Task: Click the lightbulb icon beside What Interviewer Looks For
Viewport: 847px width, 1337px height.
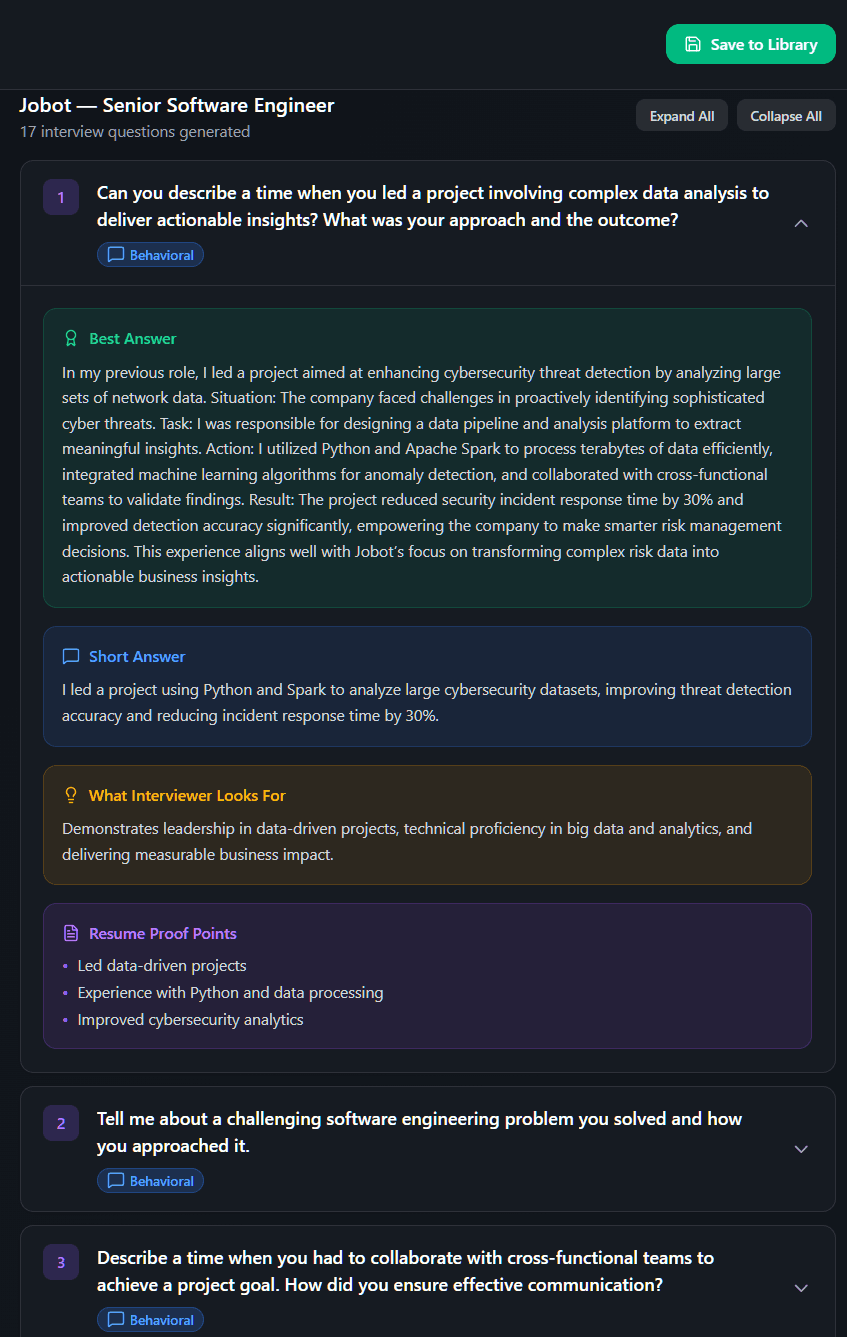Action: click(71, 796)
